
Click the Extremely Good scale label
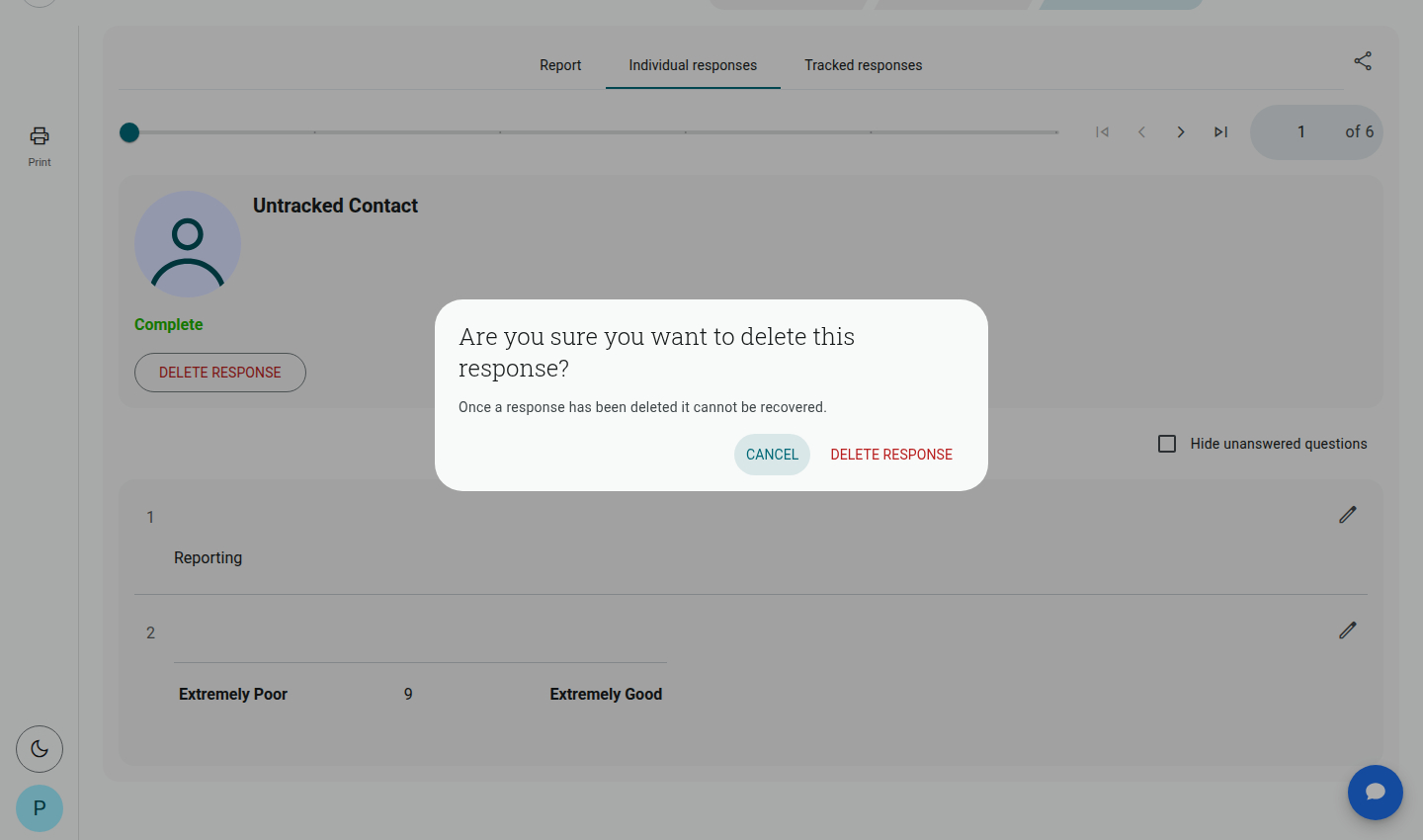click(606, 694)
